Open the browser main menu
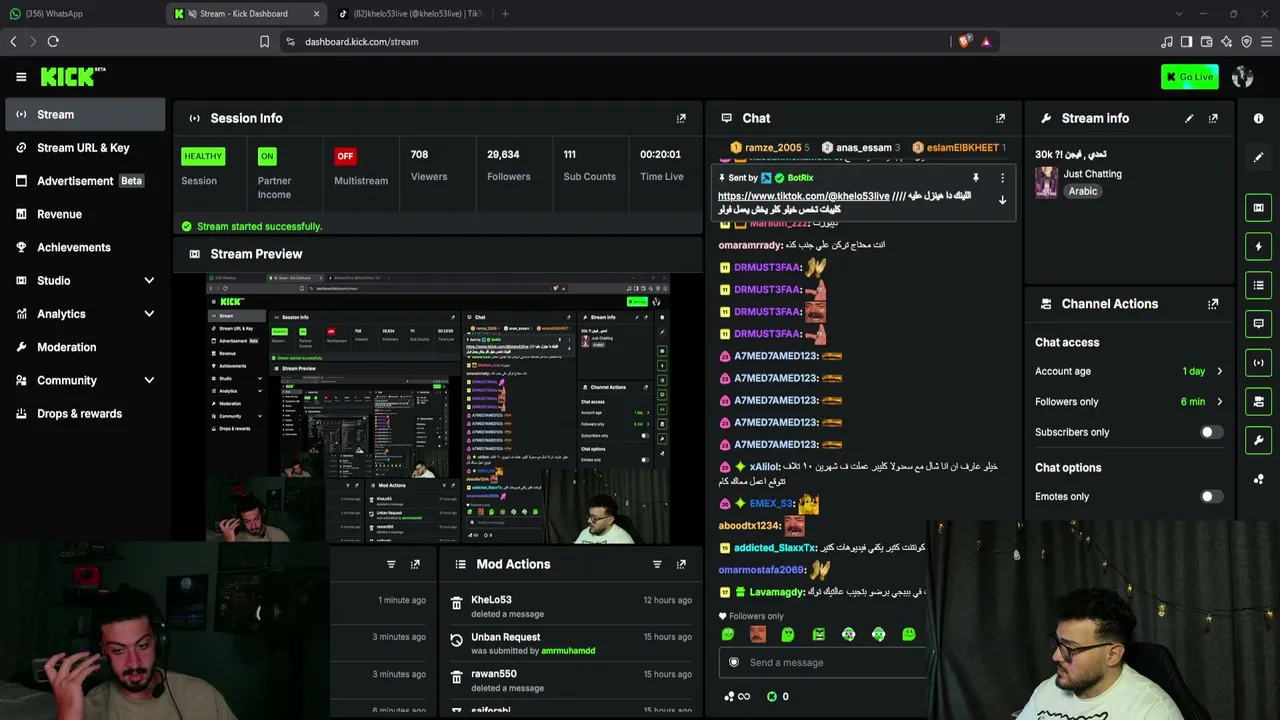 (1267, 42)
